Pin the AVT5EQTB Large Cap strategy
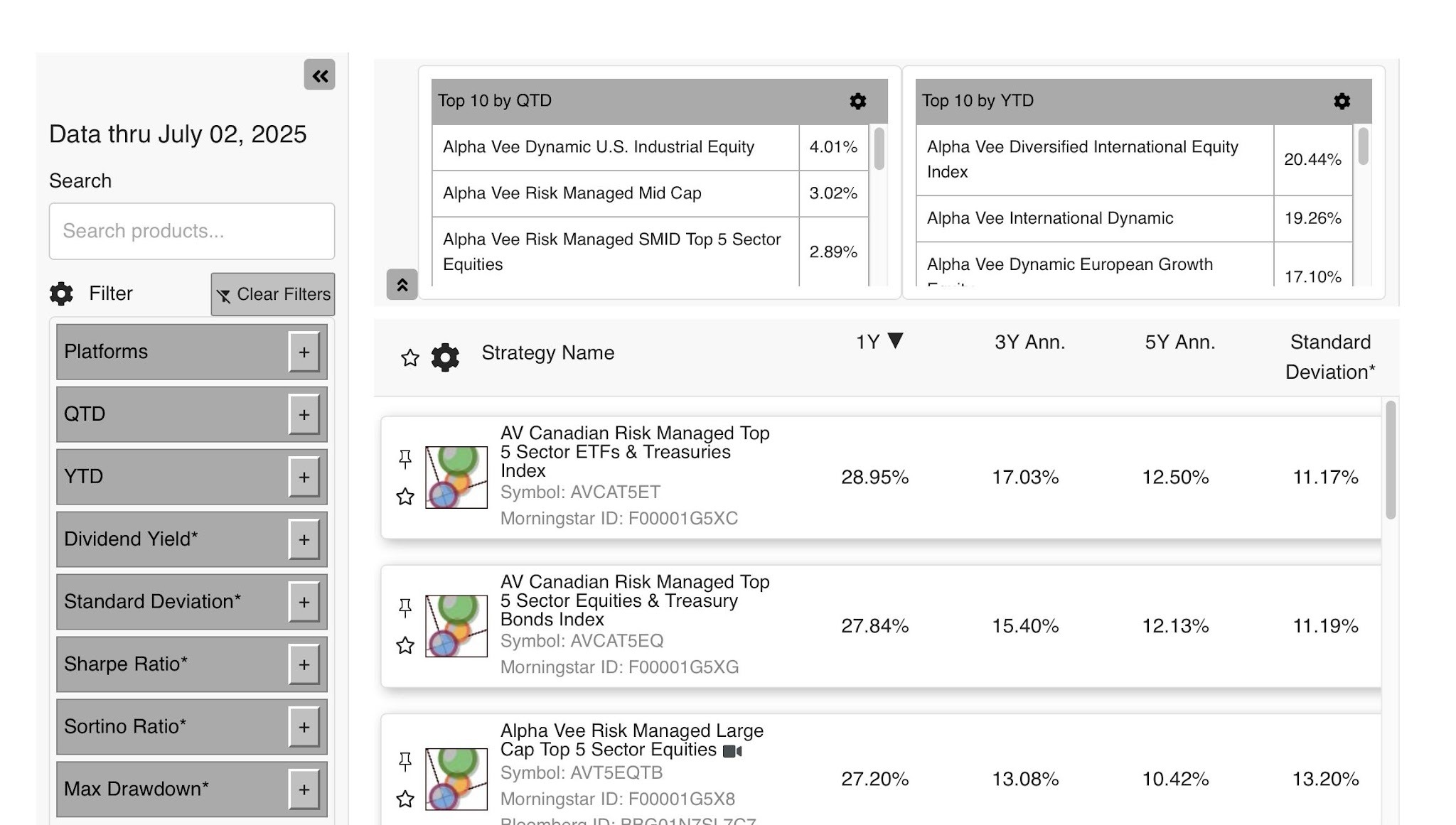Image resolution: width=1456 pixels, height=825 pixels. pyautogui.click(x=405, y=761)
